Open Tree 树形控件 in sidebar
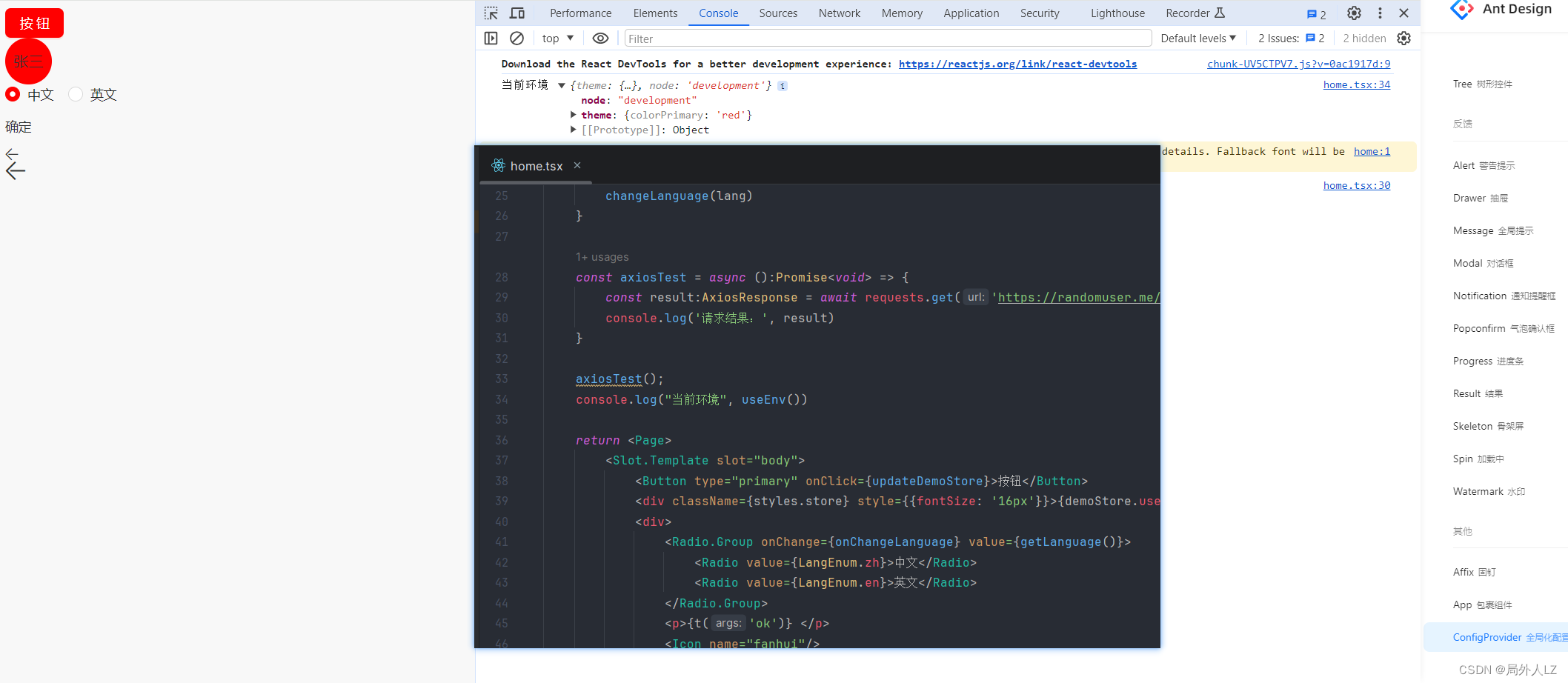 pyautogui.click(x=1482, y=84)
